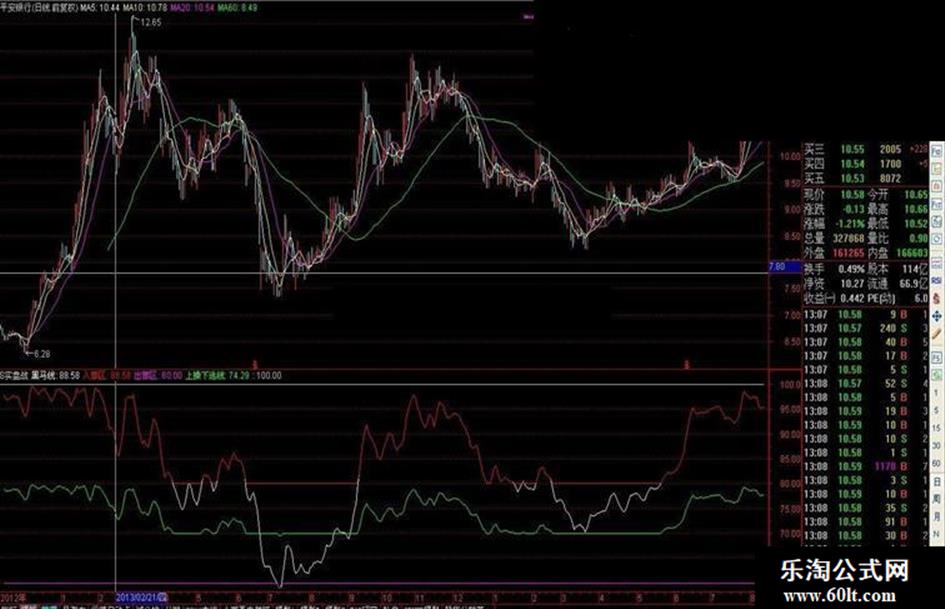Click the 换手 value 0.49%

coord(852,269)
